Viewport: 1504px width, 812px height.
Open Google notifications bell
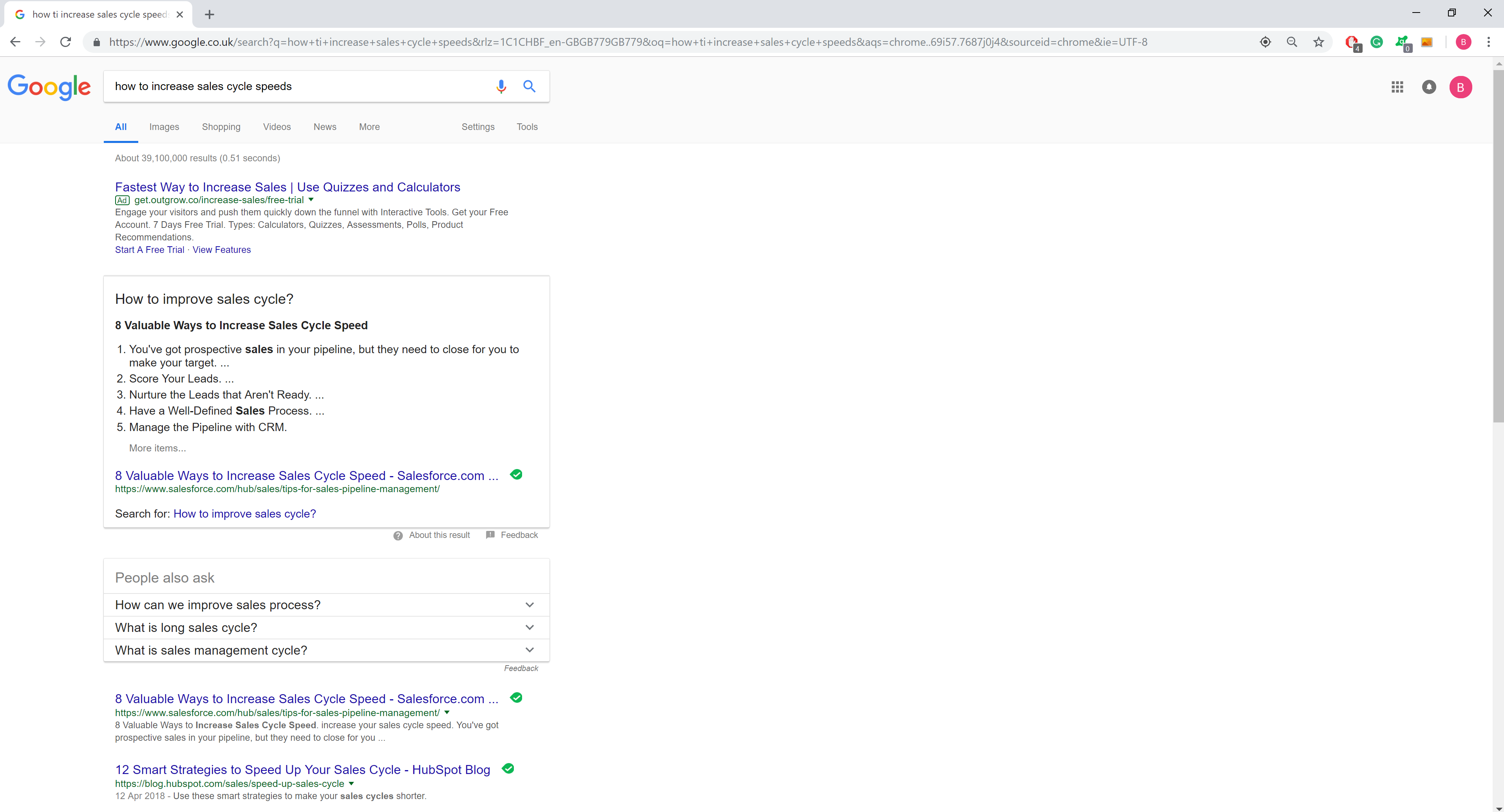(x=1428, y=87)
